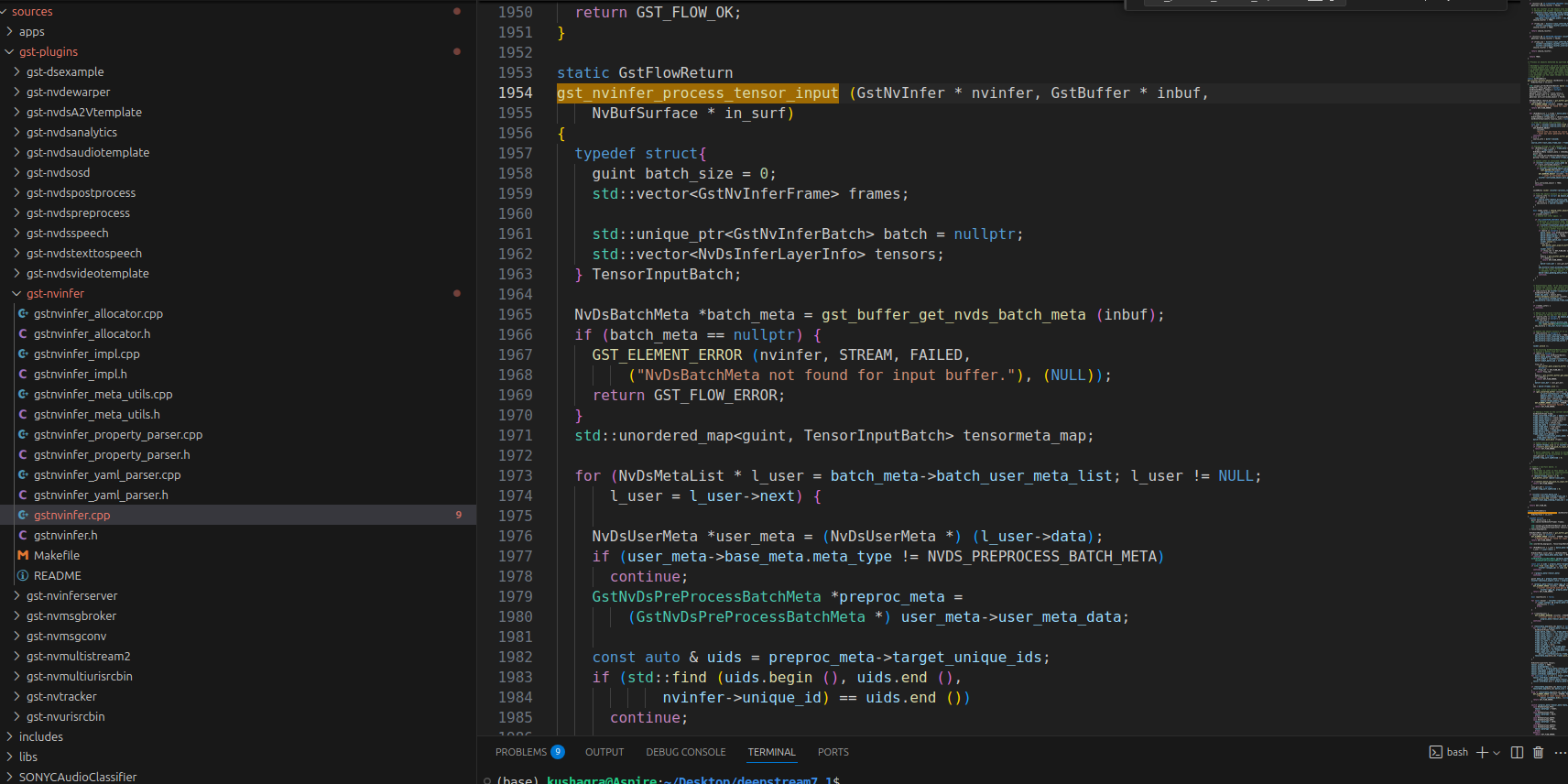The height and width of the screenshot is (784, 1568).
Task: Select the gst-nvdsosd folder row
Action: click(x=238, y=172)
